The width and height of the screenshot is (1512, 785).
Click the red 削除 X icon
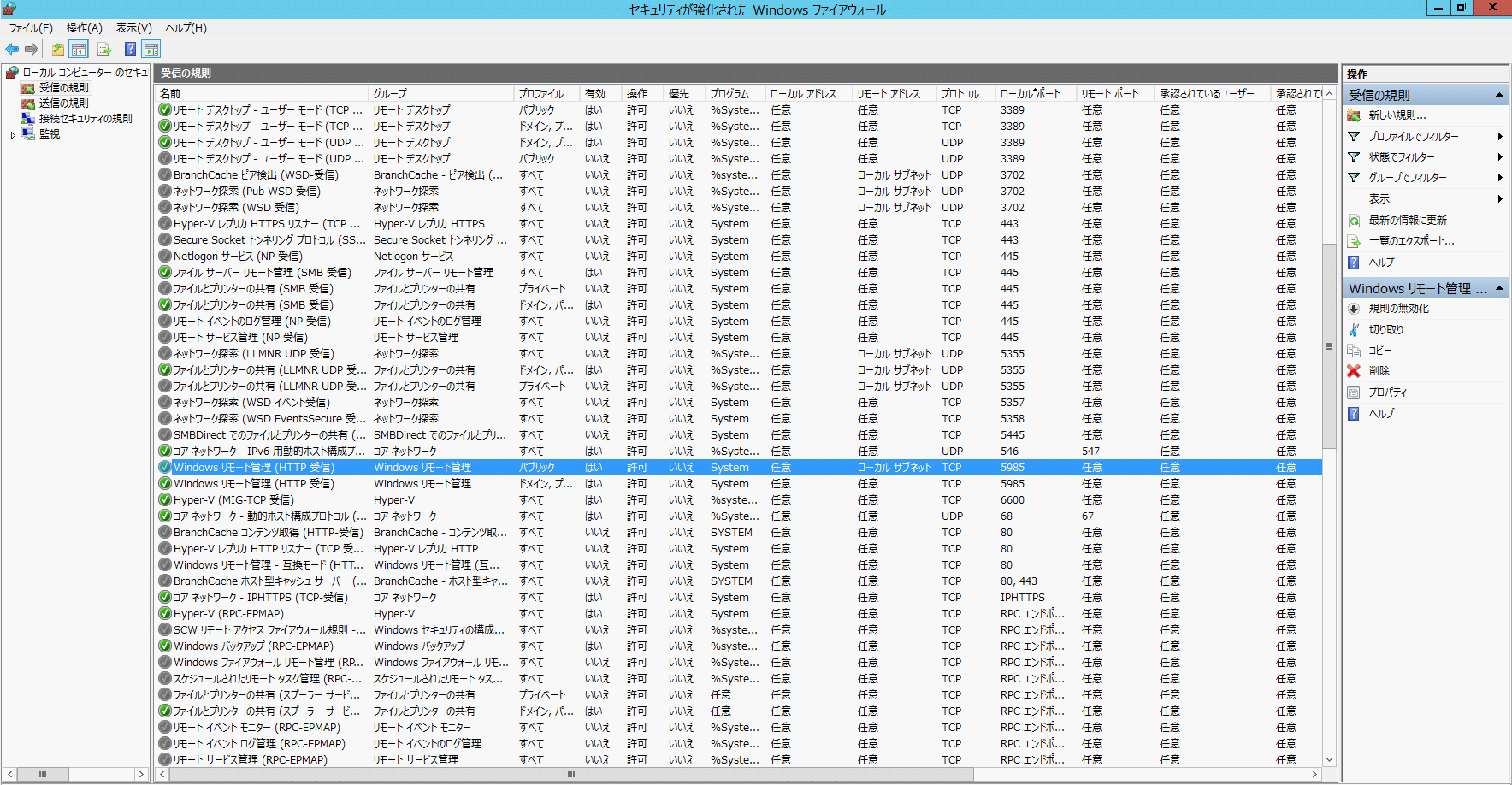click(x=1354, y=371)
